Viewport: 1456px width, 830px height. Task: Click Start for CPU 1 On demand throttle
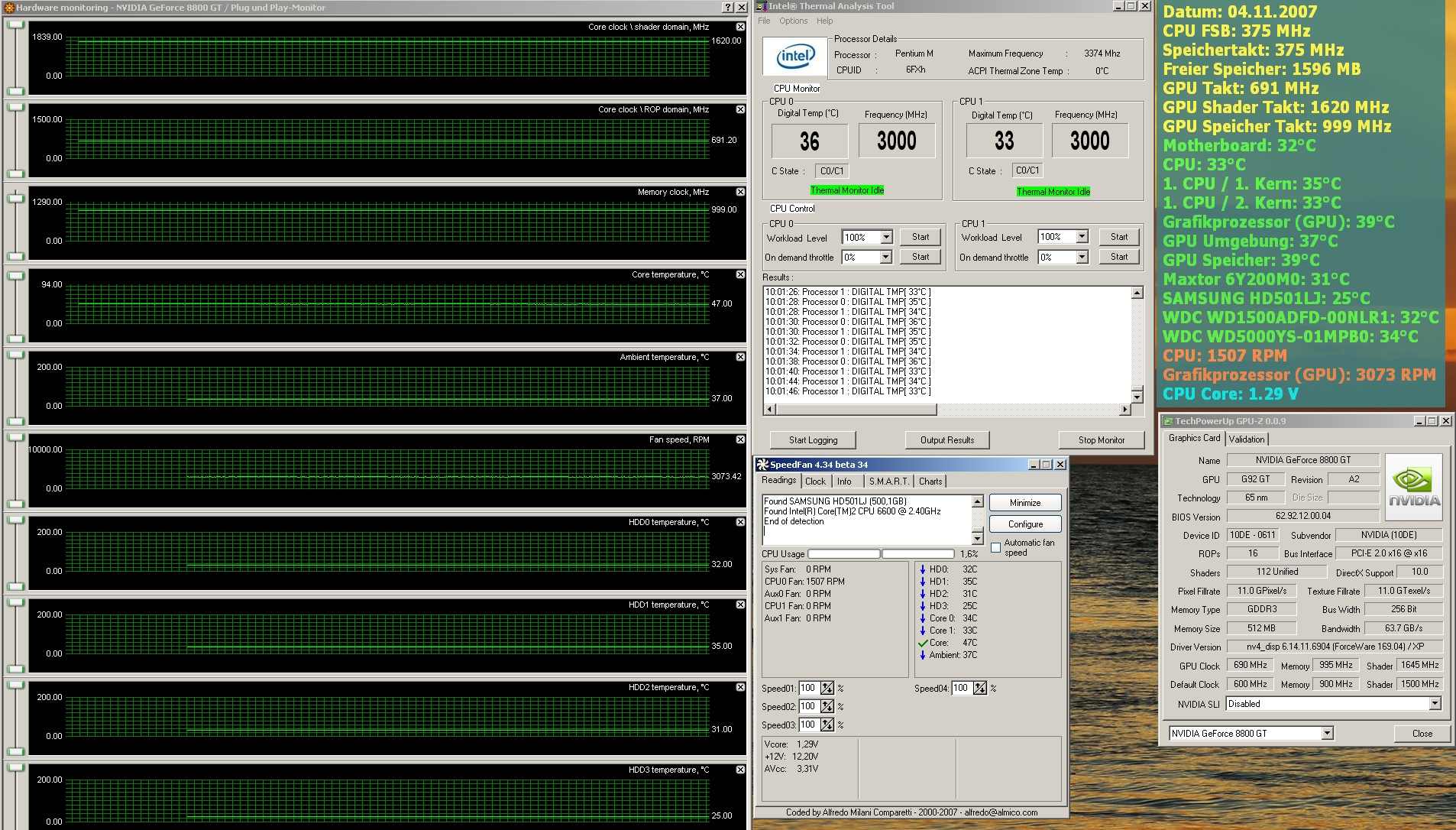point(1119,257)
